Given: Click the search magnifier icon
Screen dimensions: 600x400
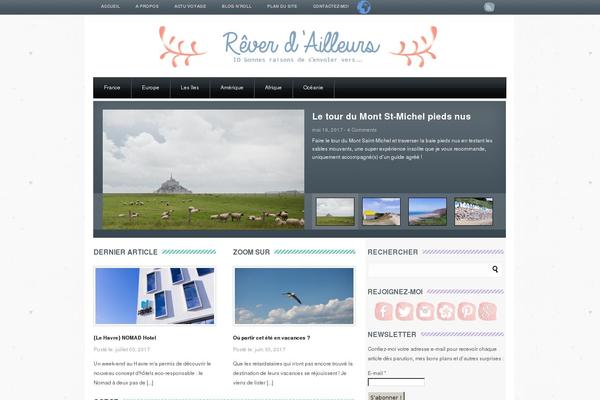Looking at the screenshot, I should pos(495,269).
